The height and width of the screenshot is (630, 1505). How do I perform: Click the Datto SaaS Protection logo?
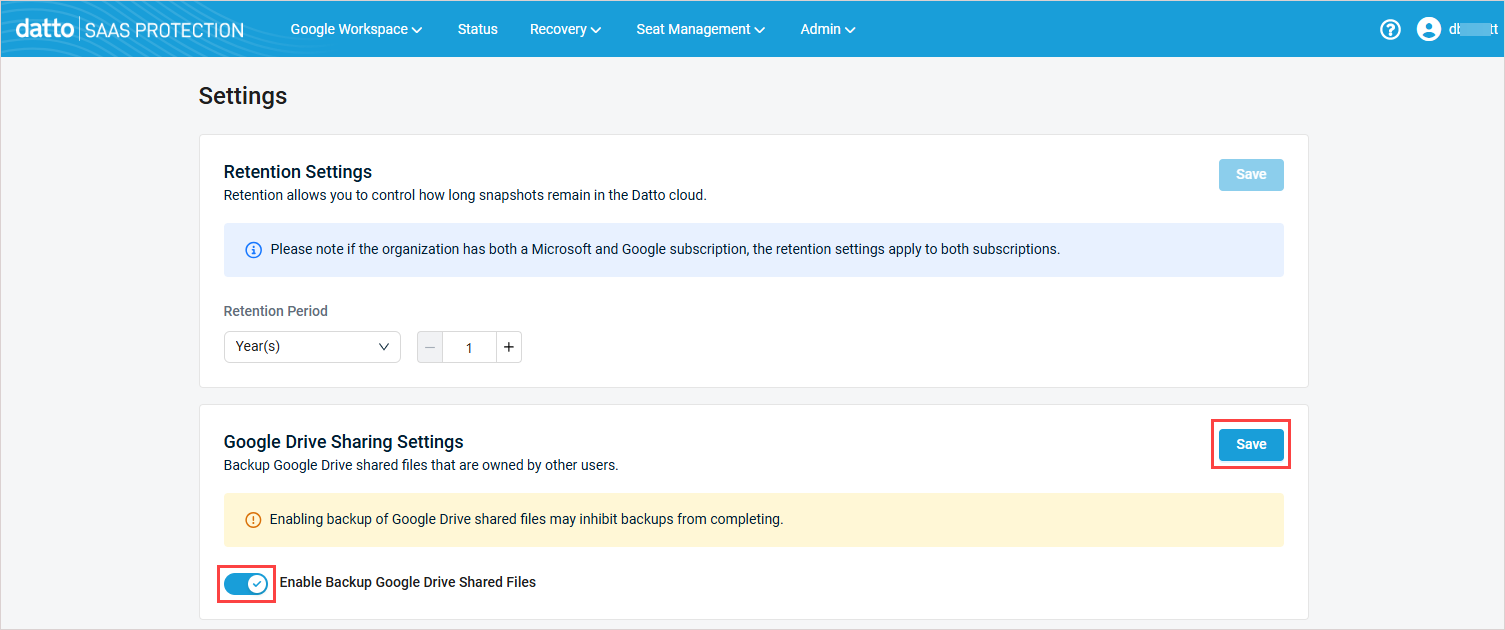click(130, 29)
